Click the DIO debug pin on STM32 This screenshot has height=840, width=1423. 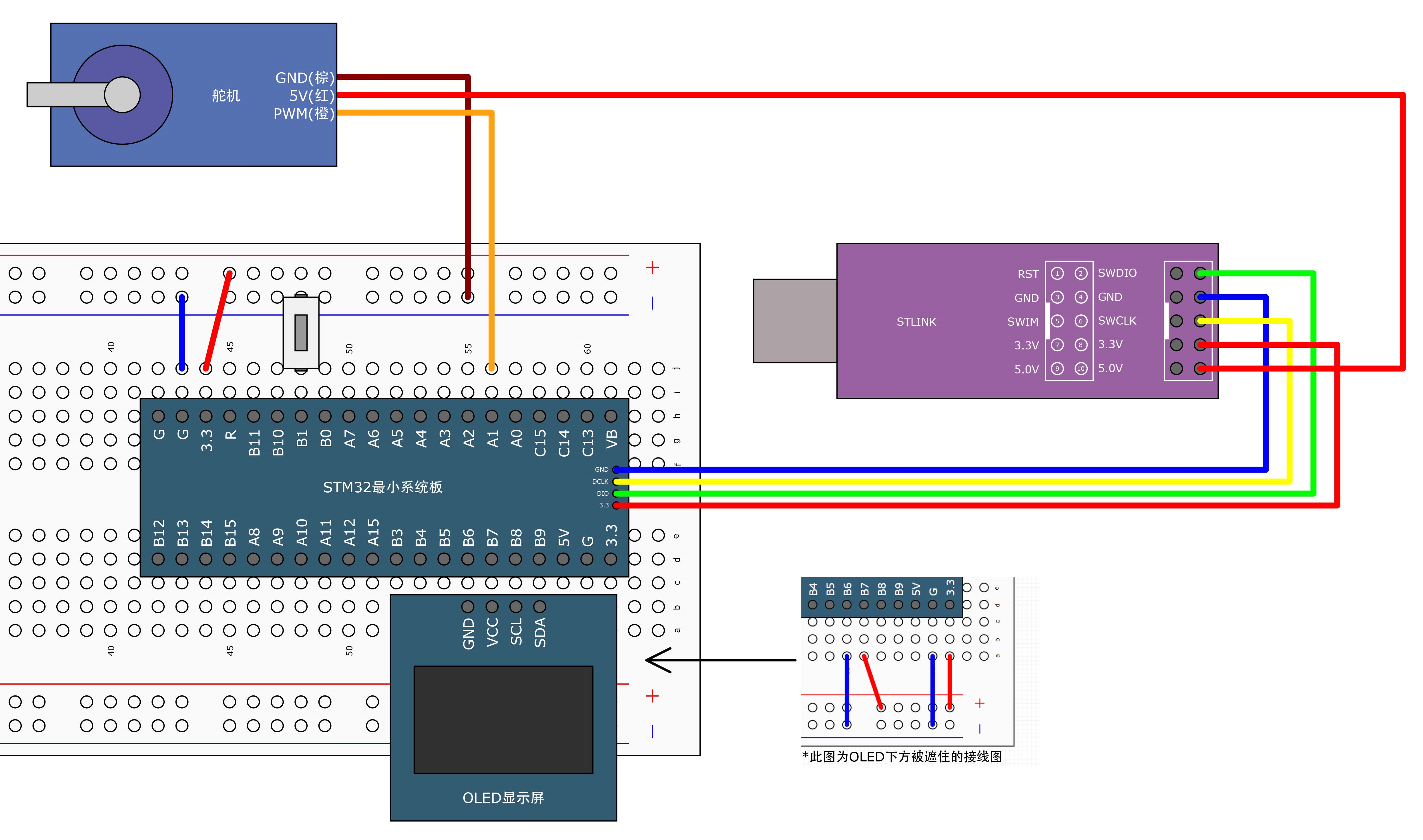coord(616,494)
